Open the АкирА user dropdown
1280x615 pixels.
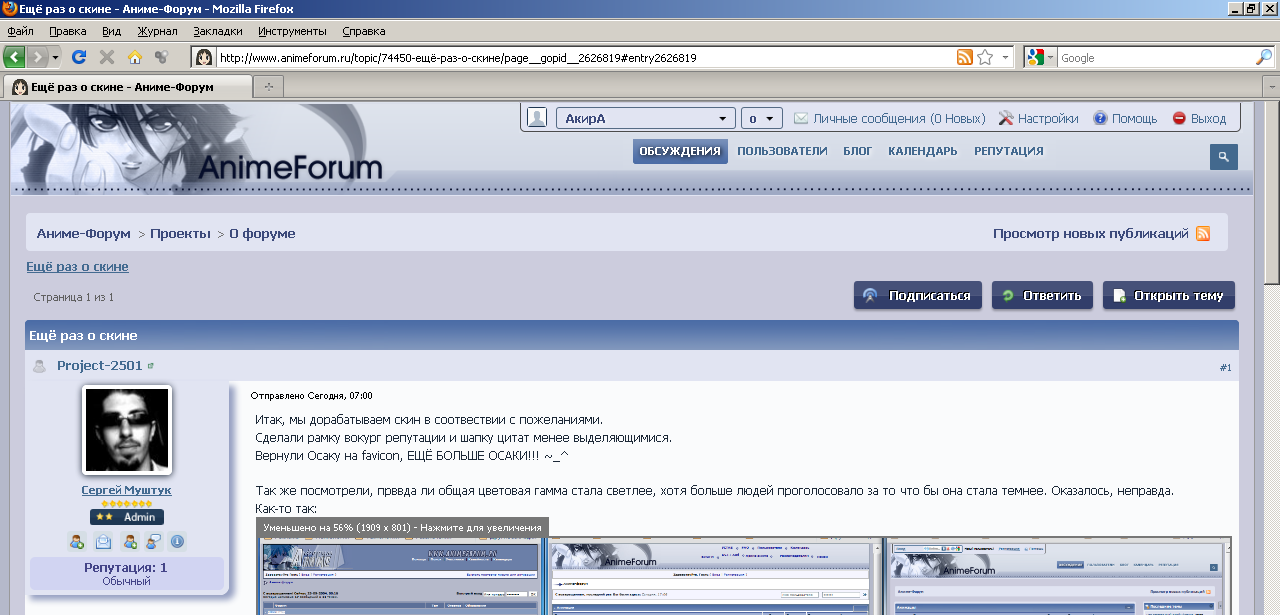[x=645, y=118]
